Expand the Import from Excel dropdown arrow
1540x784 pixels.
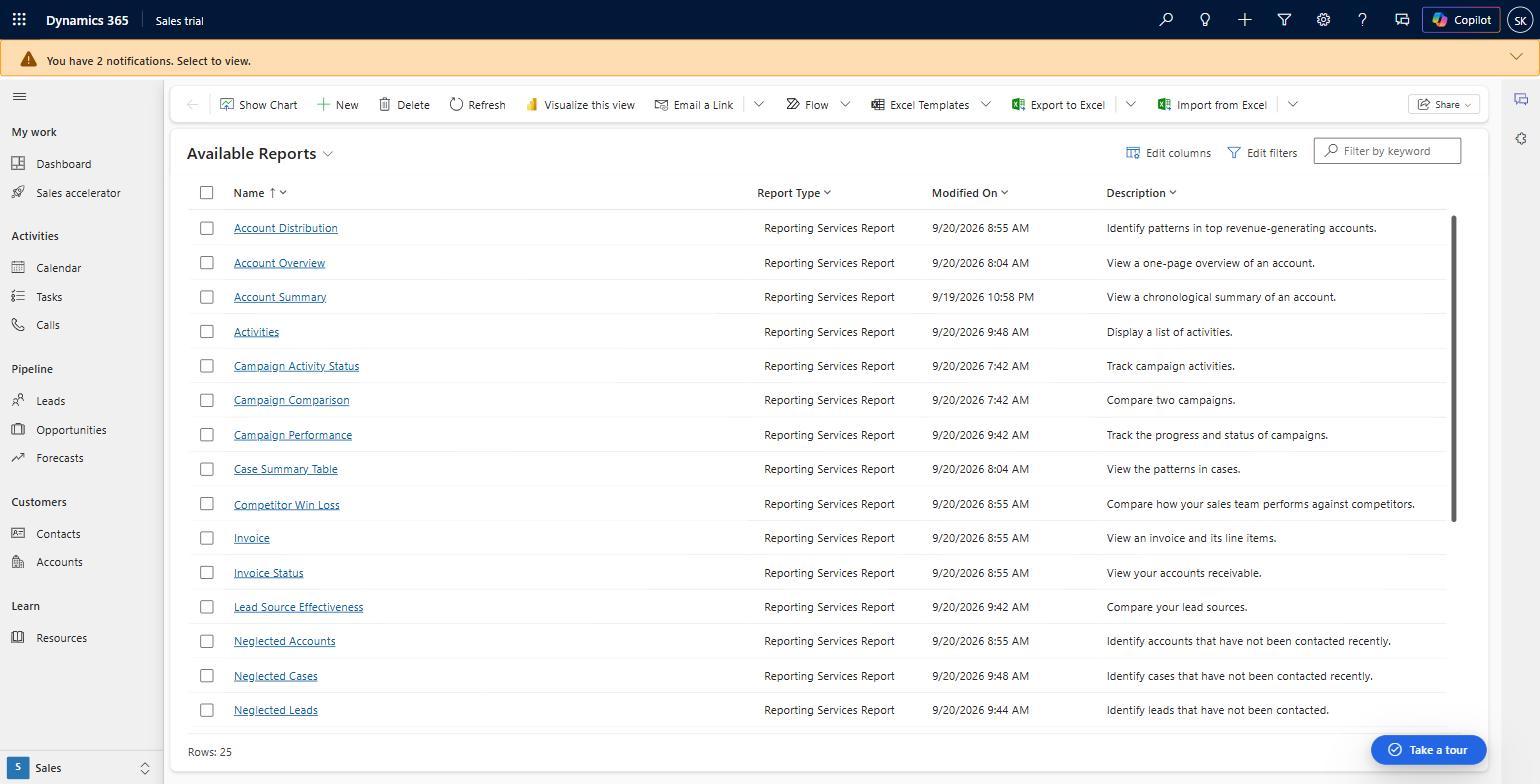(1293, 105)
